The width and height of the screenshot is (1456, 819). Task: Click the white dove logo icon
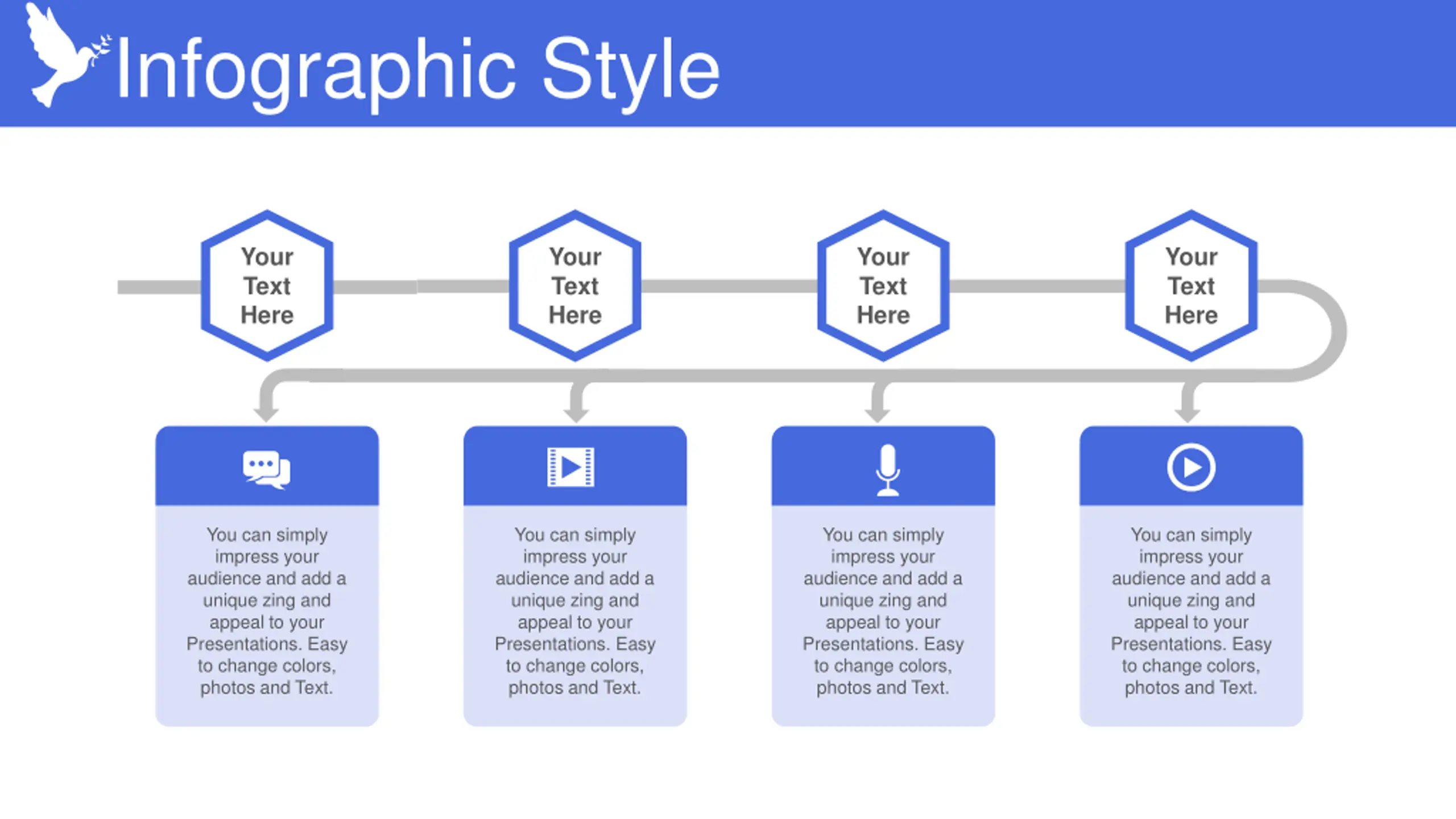click(x=67, y=55)
